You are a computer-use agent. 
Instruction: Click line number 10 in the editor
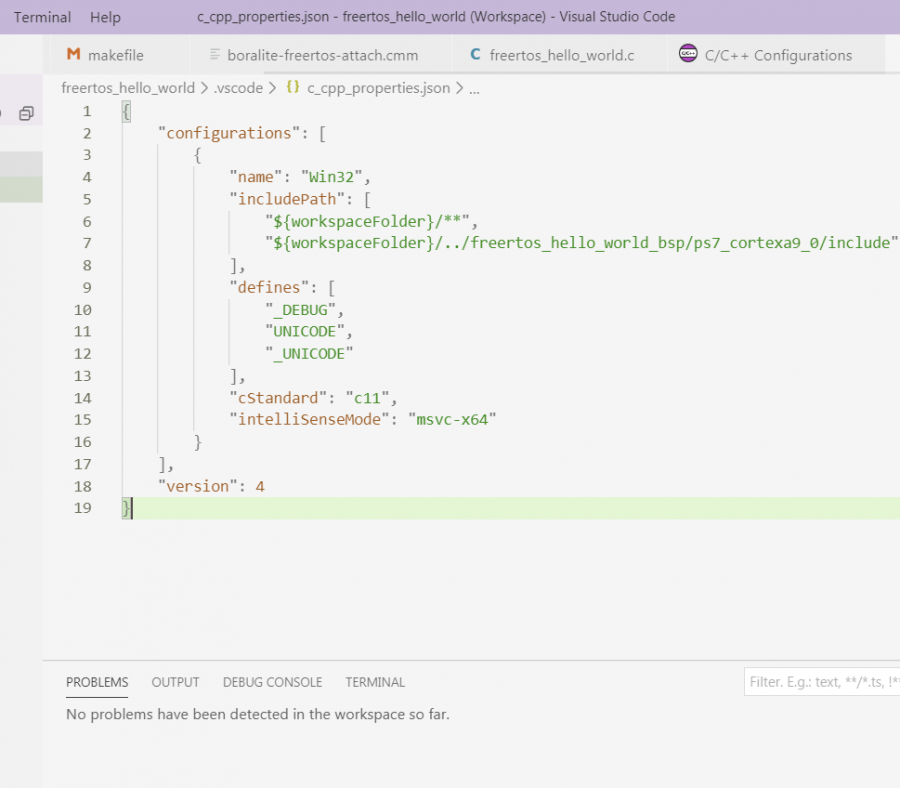(x=82, y=309)
